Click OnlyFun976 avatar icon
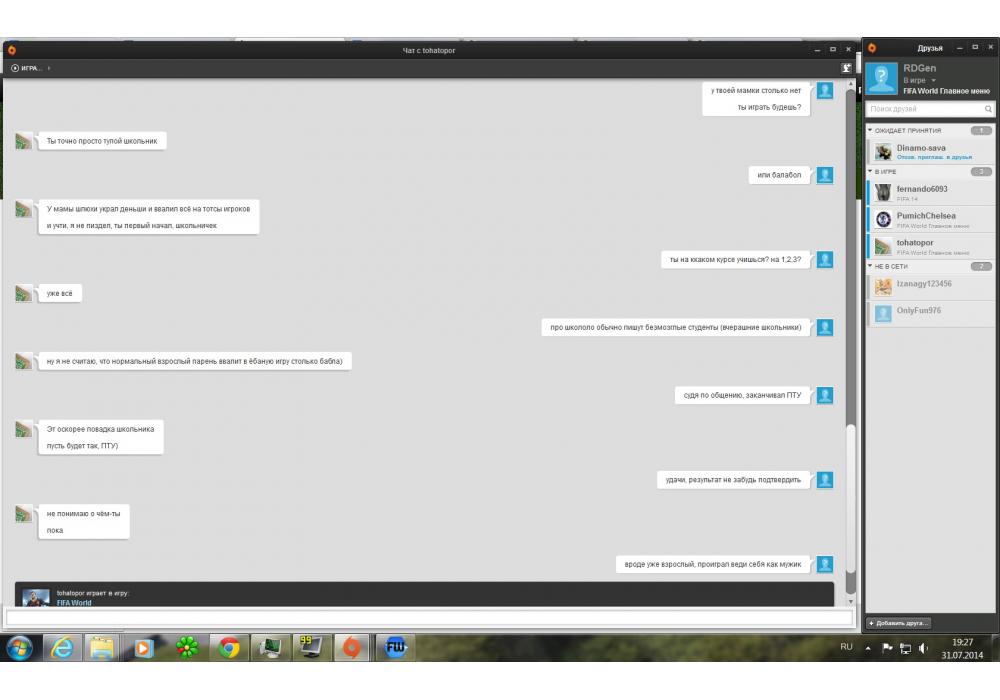This screenshot has width=1000, height=700. point(883,314)
